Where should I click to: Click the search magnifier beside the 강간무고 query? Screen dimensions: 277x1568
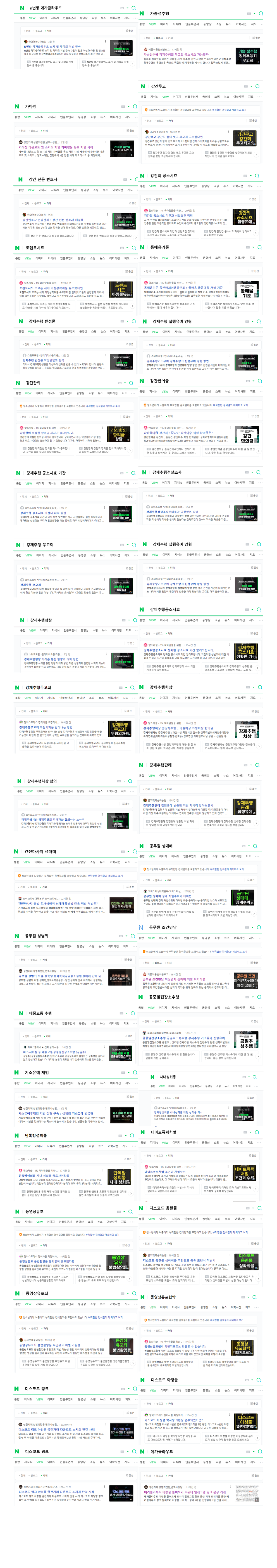(257, 86)
